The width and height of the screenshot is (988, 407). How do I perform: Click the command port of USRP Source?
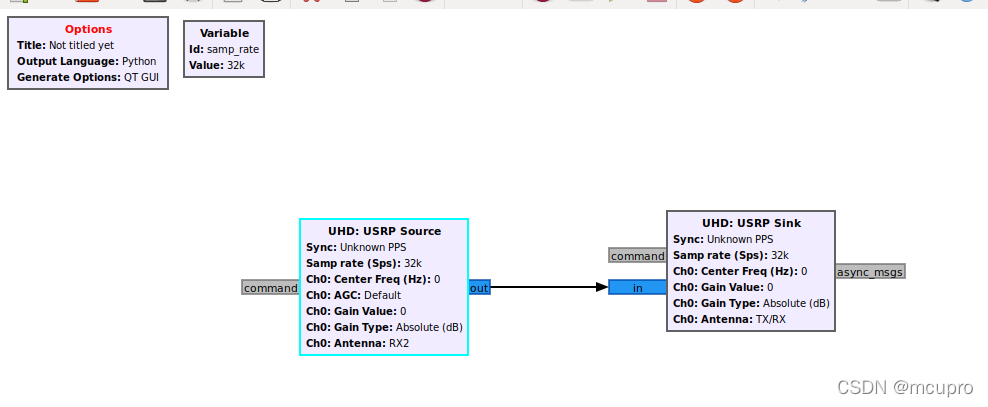[x=270, y=288]
